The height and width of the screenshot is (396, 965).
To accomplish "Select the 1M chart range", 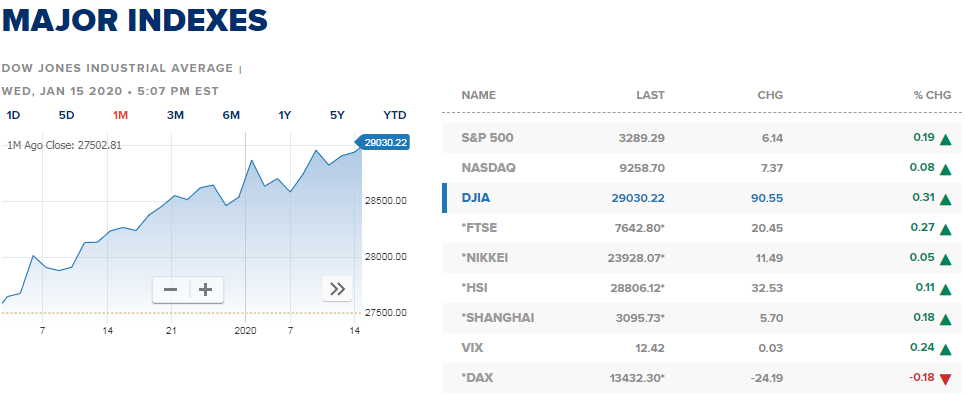I will tap(120, 115).
